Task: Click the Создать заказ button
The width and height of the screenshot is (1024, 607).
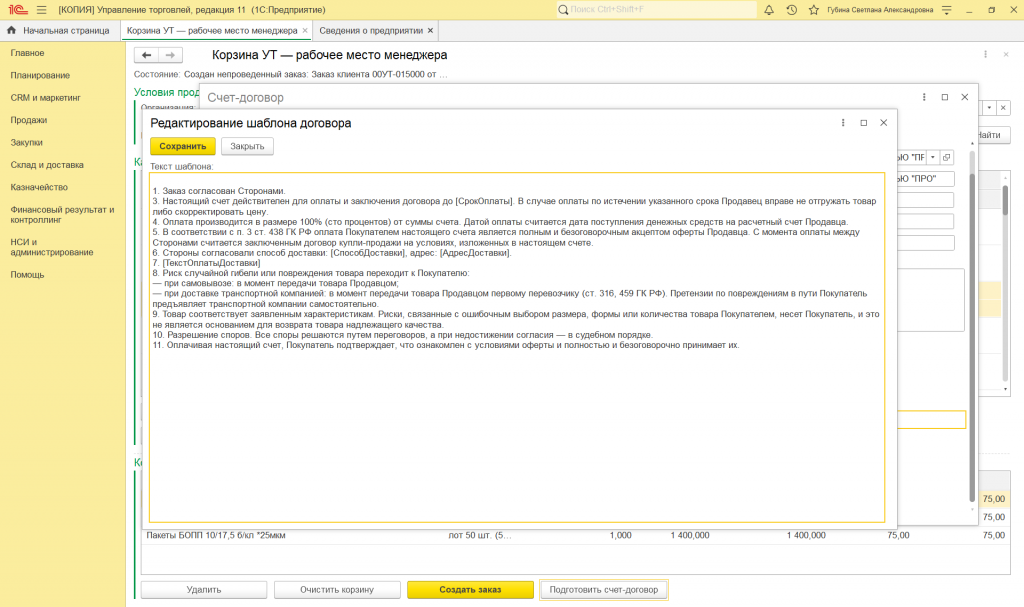Action: pyautogui.click(x=470, y=589)
